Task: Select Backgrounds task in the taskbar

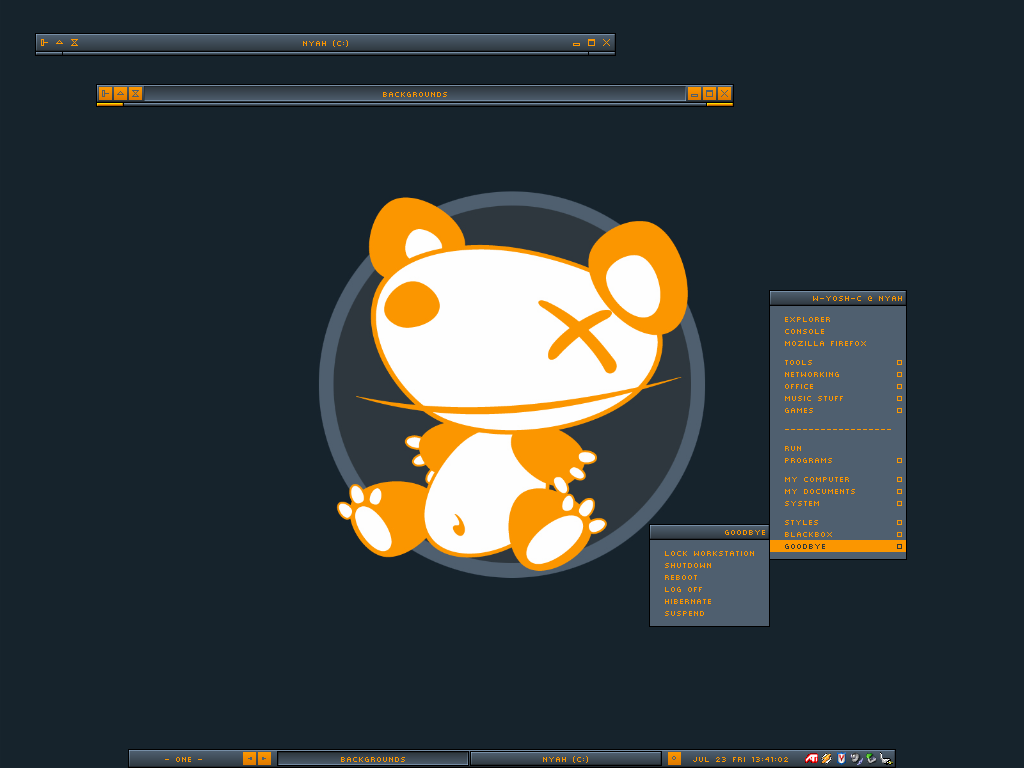Action: coord(373,759)
